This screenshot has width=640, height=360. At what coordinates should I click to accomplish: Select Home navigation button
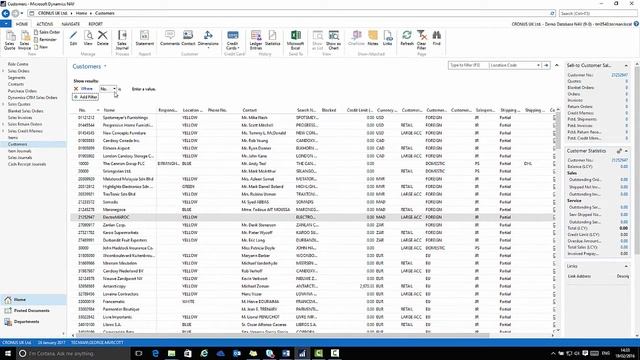click(x=33, y=300)
